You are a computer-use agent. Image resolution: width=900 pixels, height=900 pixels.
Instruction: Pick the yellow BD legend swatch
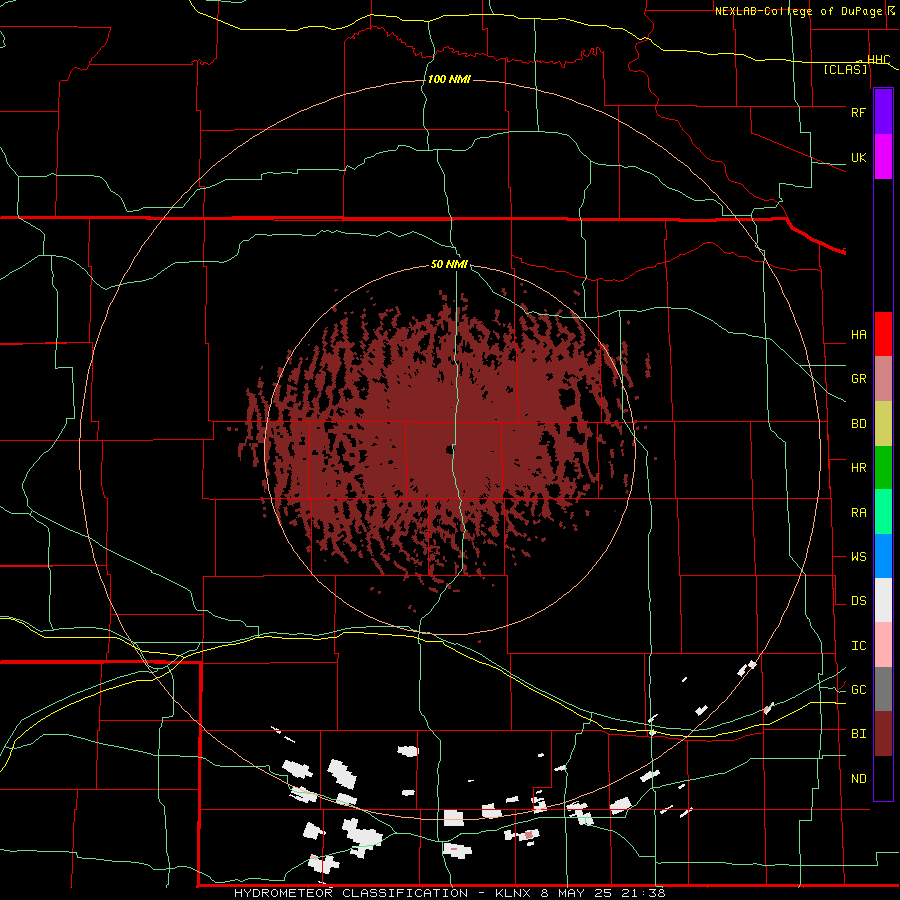(883, 424)
